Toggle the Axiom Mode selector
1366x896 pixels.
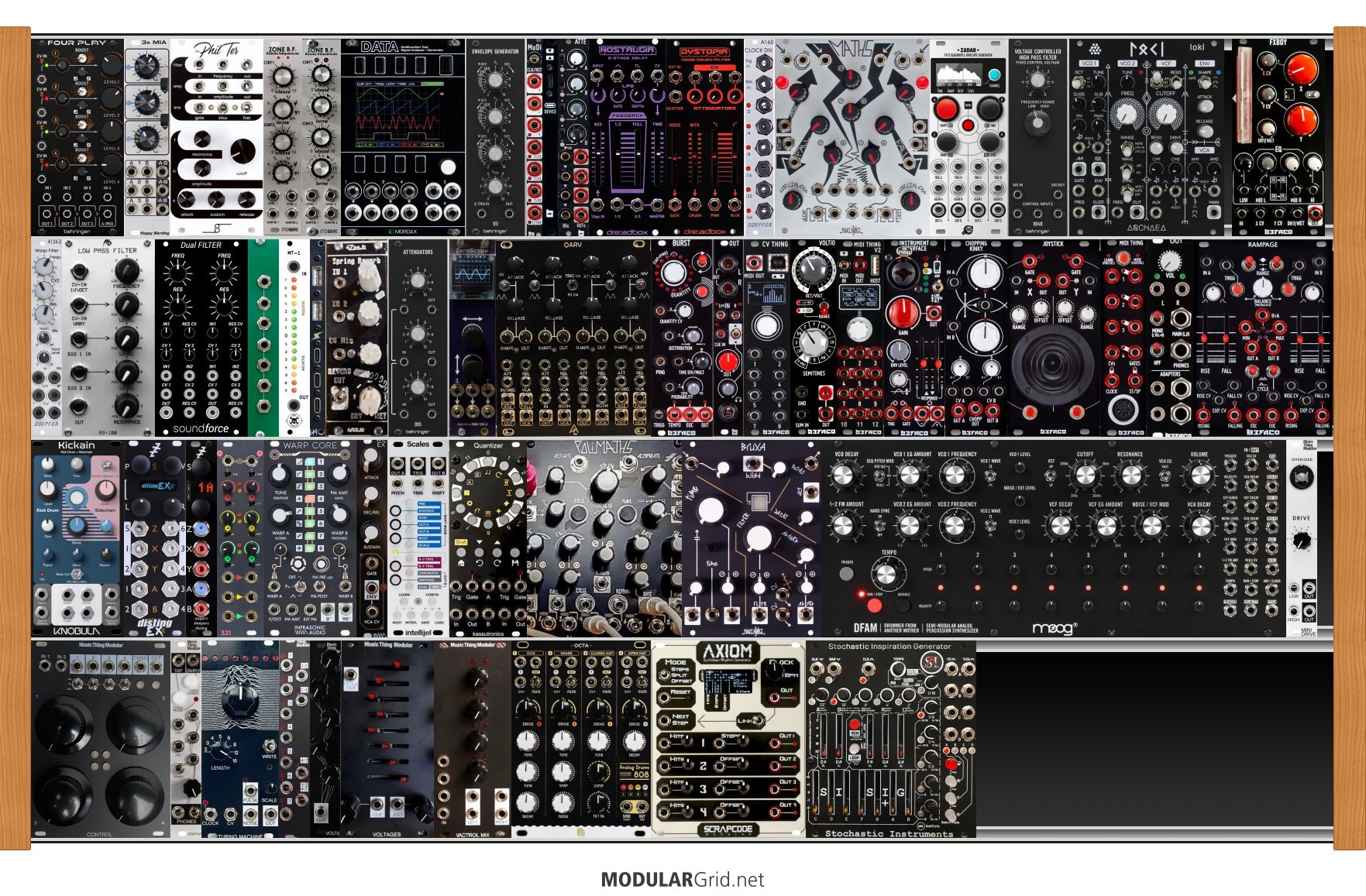pyautogui.click(x=665, y=675)
